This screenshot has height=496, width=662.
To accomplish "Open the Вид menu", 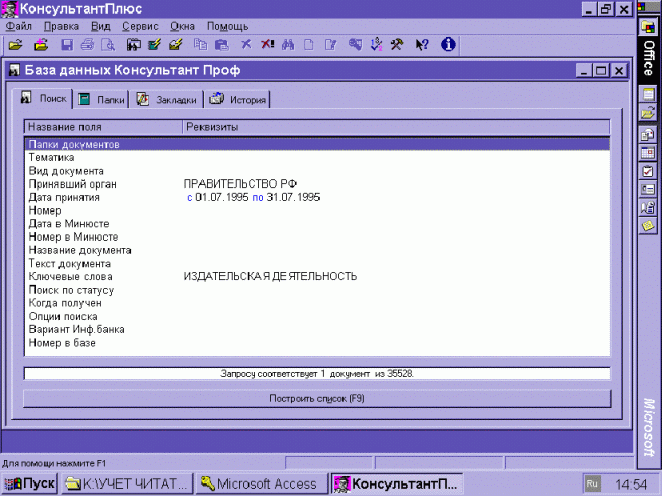I will (x=101, y=26).
